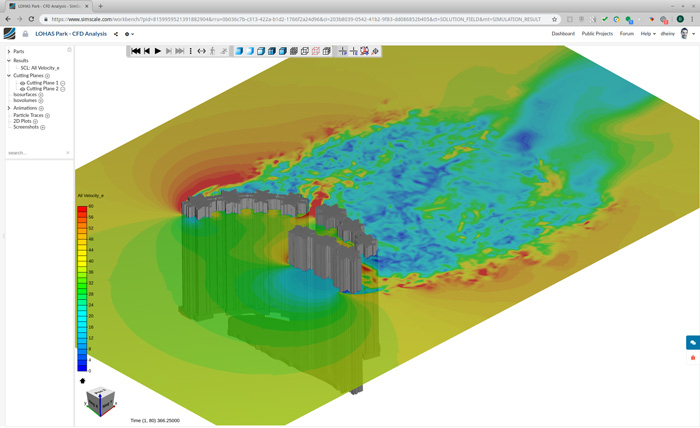Go to Public Projects
700x428 pixels.
(x=597, y=34)
